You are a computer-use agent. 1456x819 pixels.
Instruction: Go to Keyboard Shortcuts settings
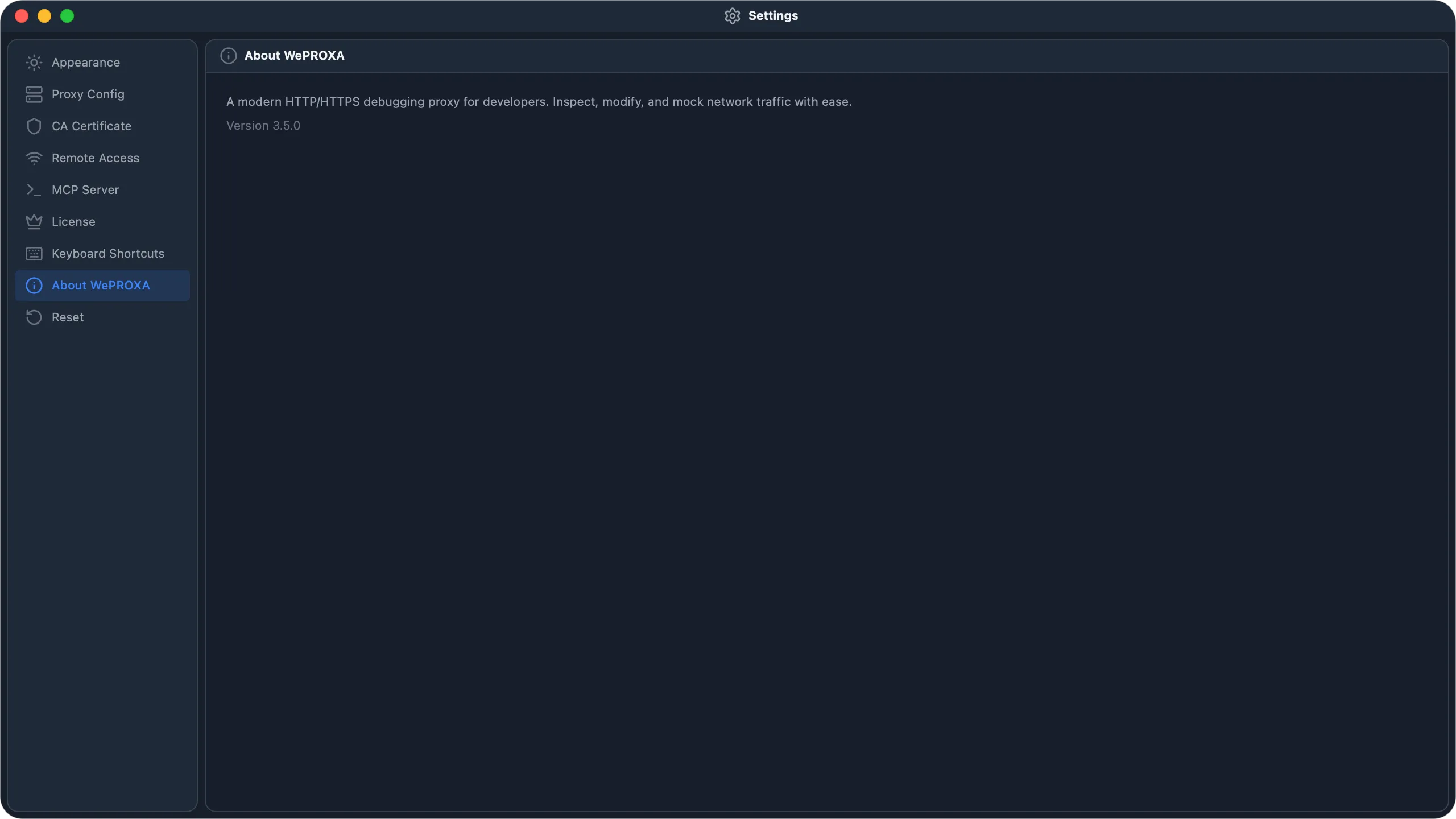coord(102,254)
